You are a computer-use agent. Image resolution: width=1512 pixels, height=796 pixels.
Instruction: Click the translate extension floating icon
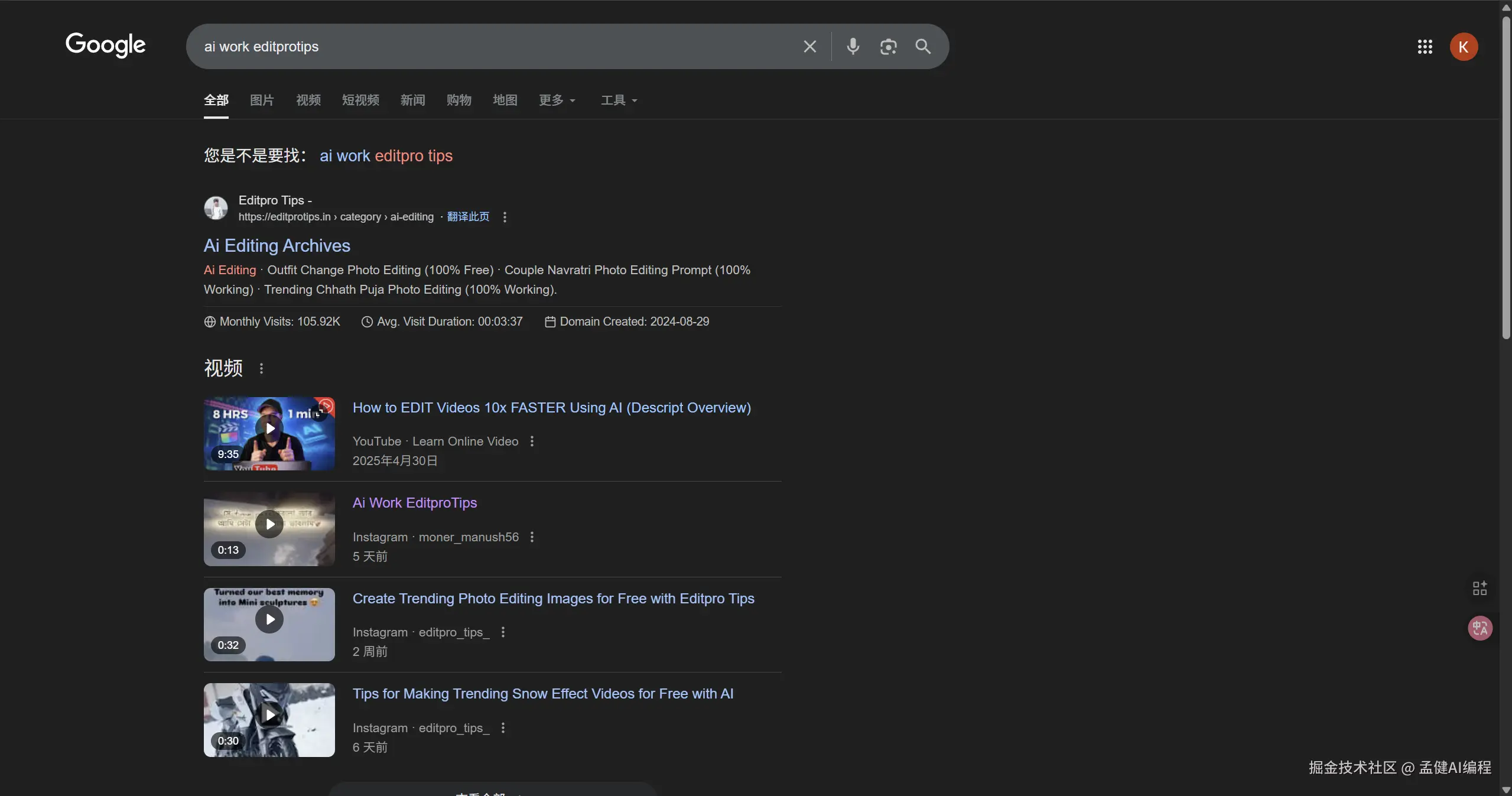[x=1480, y=628]
